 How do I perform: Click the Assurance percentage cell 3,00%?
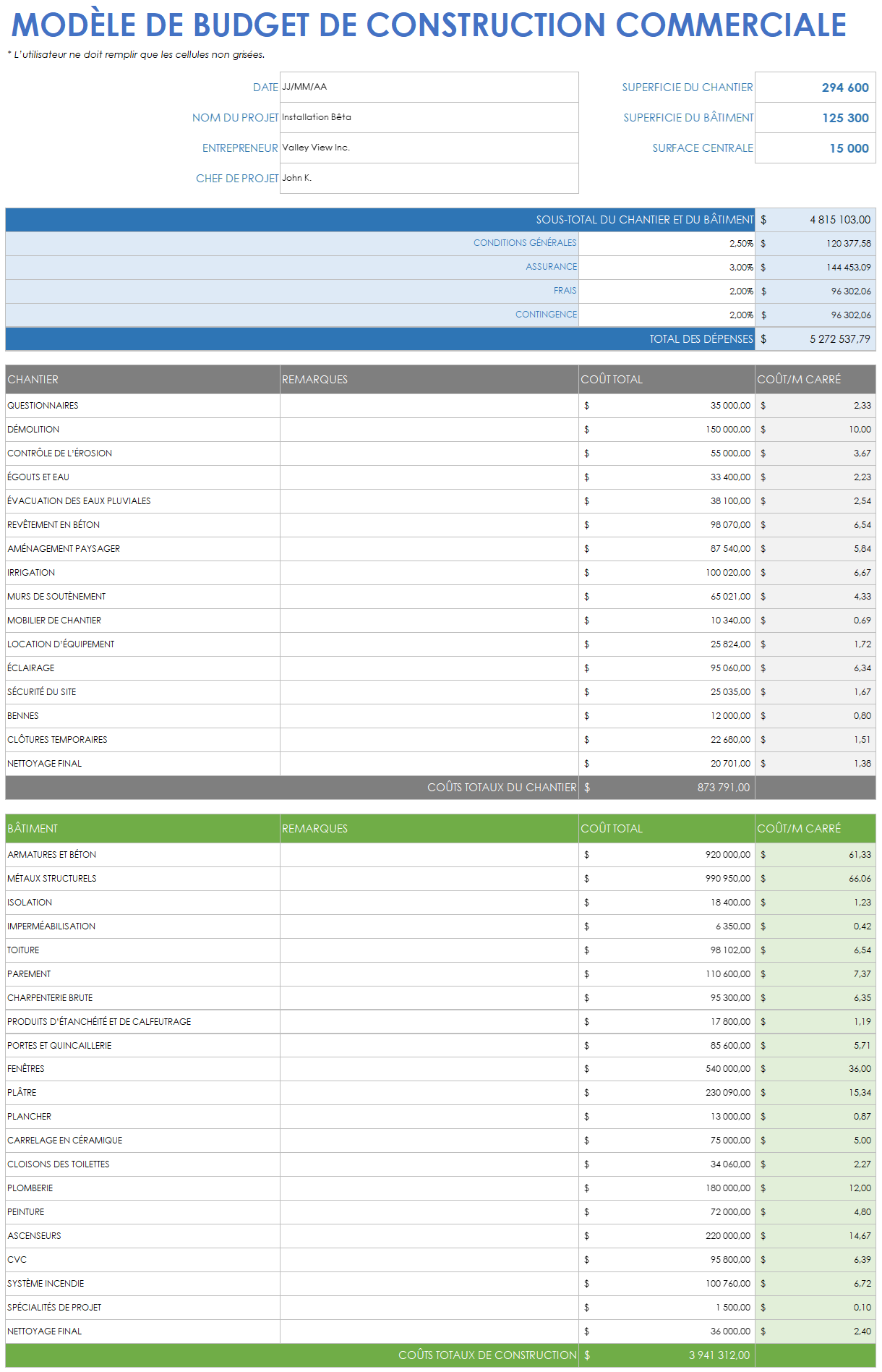(x=667, y=268)
